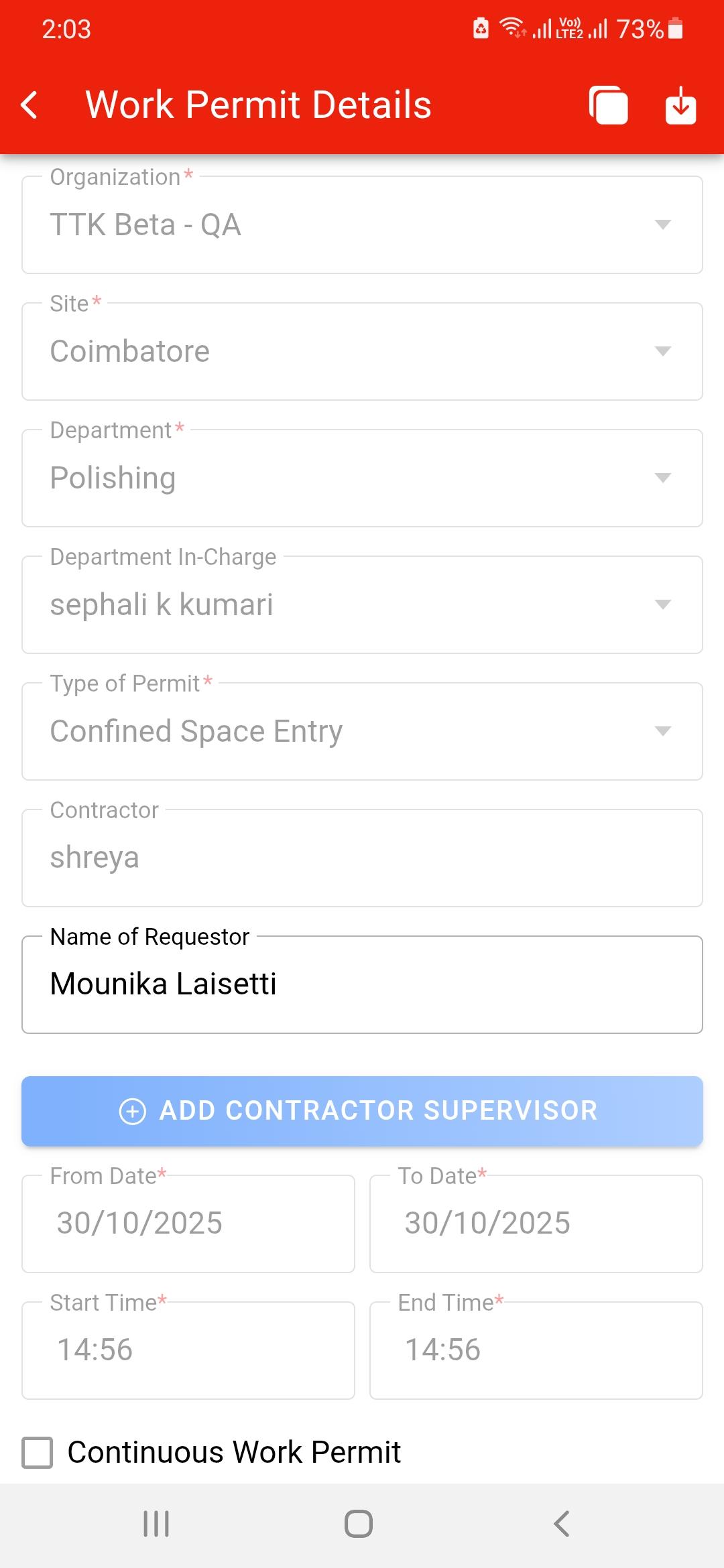
Task: Open the Organization dropdown
Action: tap(362, 225)
